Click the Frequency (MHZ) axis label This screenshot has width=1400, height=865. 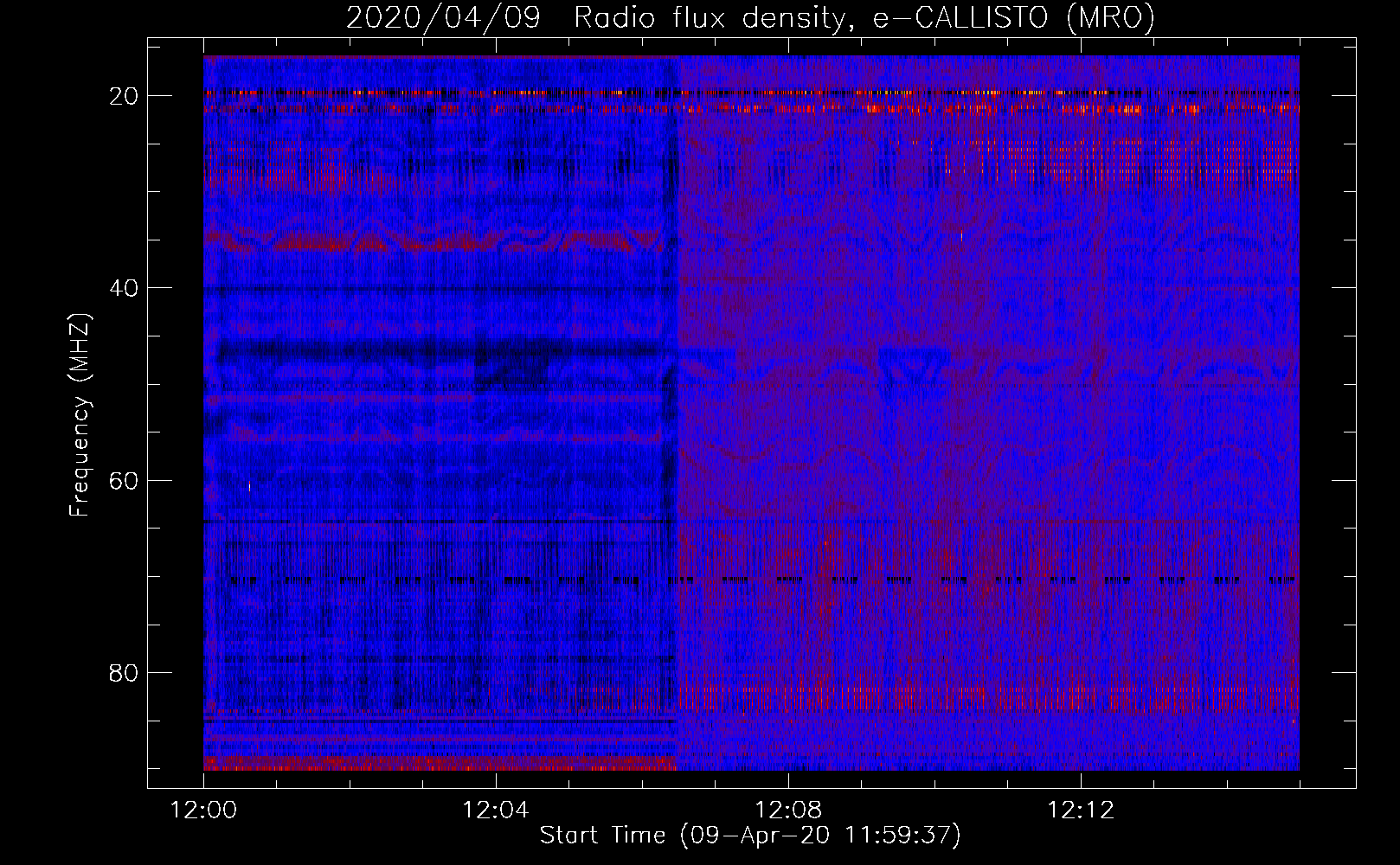tap(80, 415)
